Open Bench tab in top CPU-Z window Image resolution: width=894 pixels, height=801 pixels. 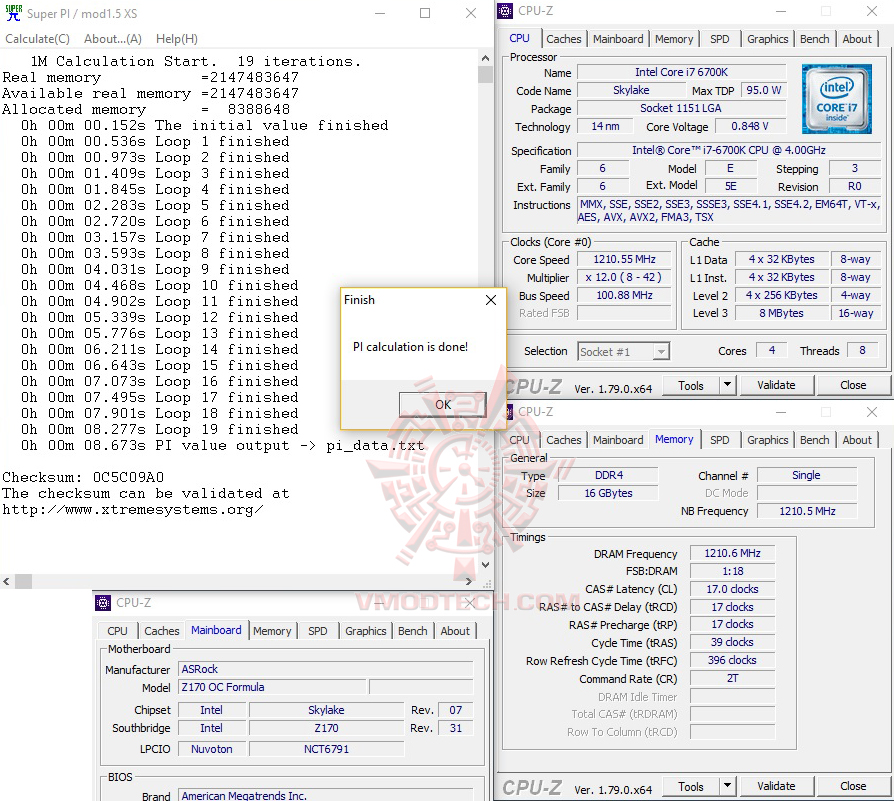click(814, 39)
